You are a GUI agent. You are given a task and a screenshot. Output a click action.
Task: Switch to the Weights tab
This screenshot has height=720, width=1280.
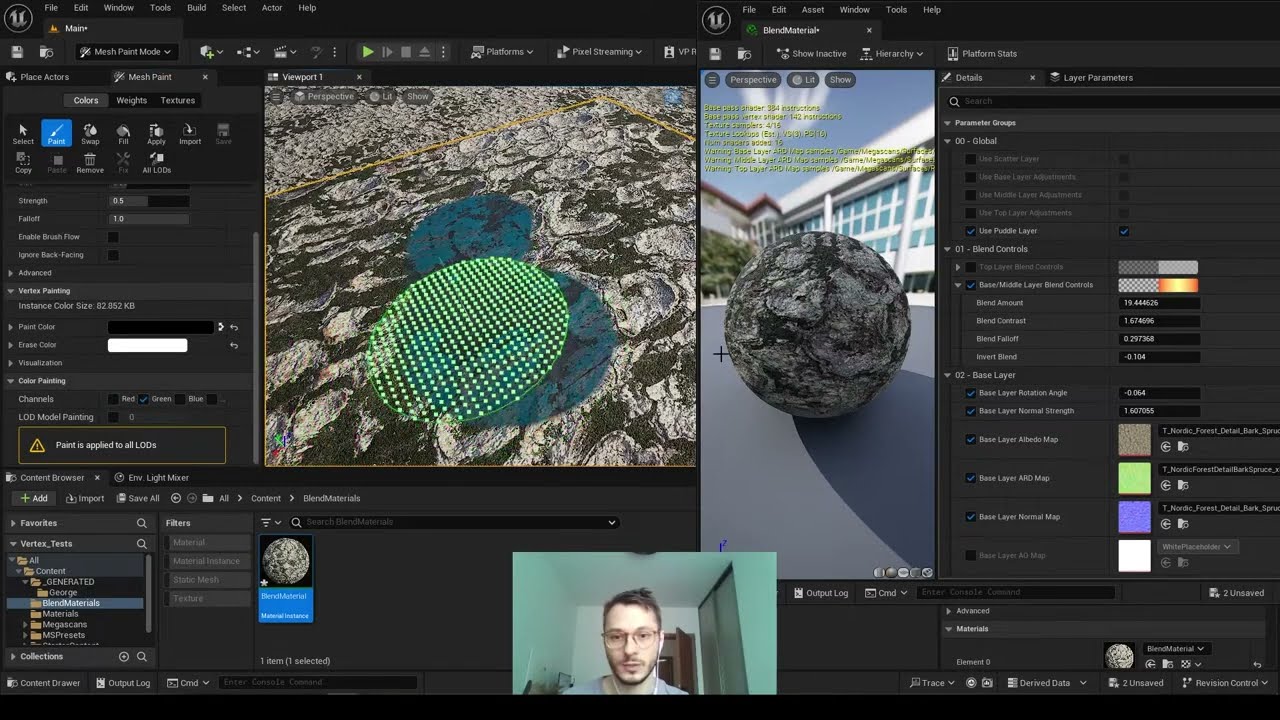coord(132,100)
